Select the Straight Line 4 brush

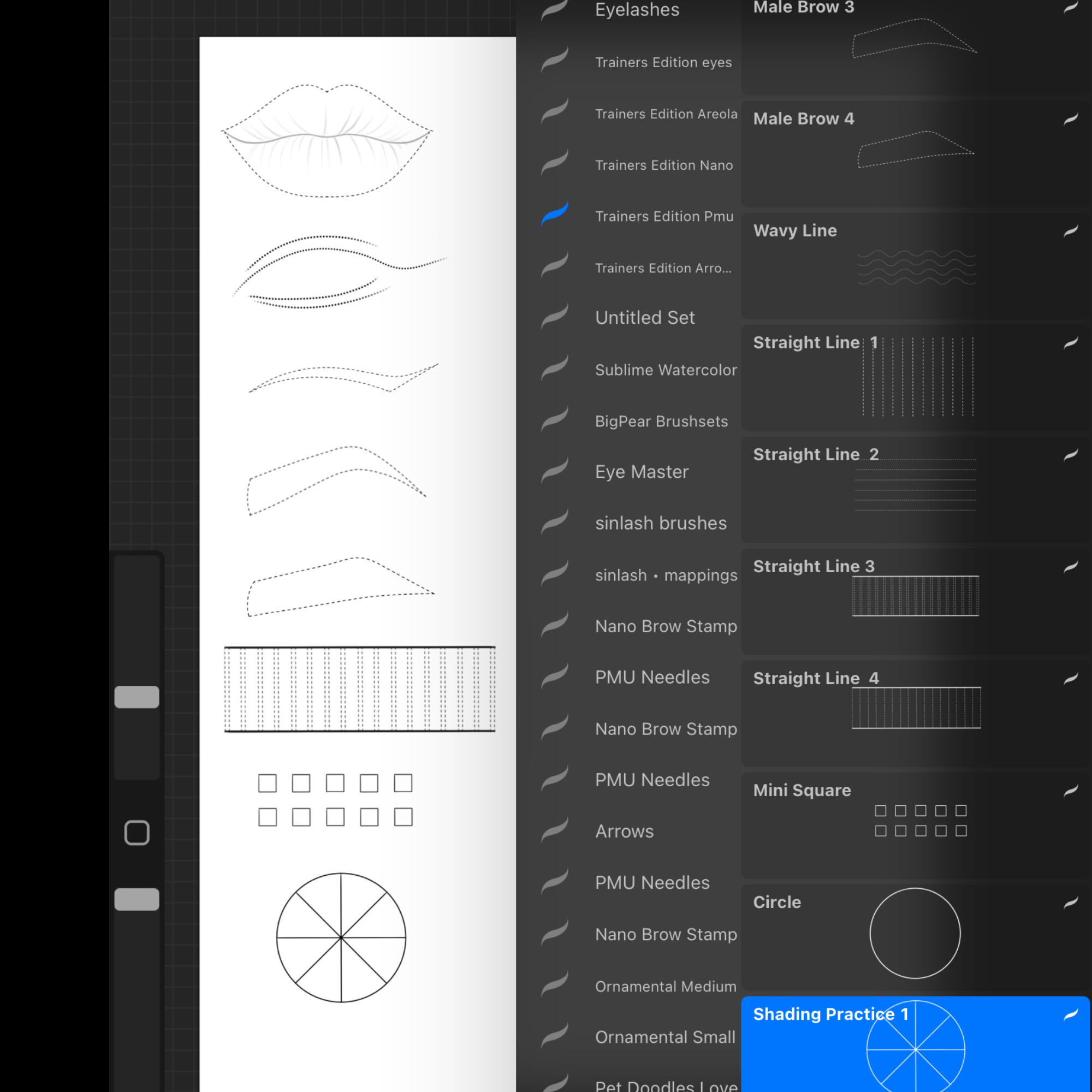tap(916, 713)
